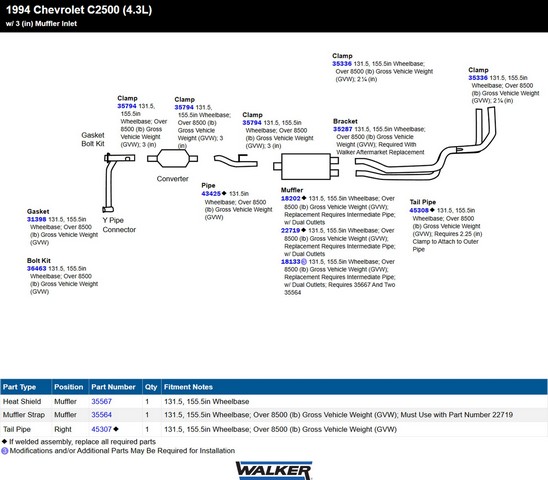Open pipe part number 43425
The height and width of the screenshot is (480, 548).
click(x=211, y=194)
